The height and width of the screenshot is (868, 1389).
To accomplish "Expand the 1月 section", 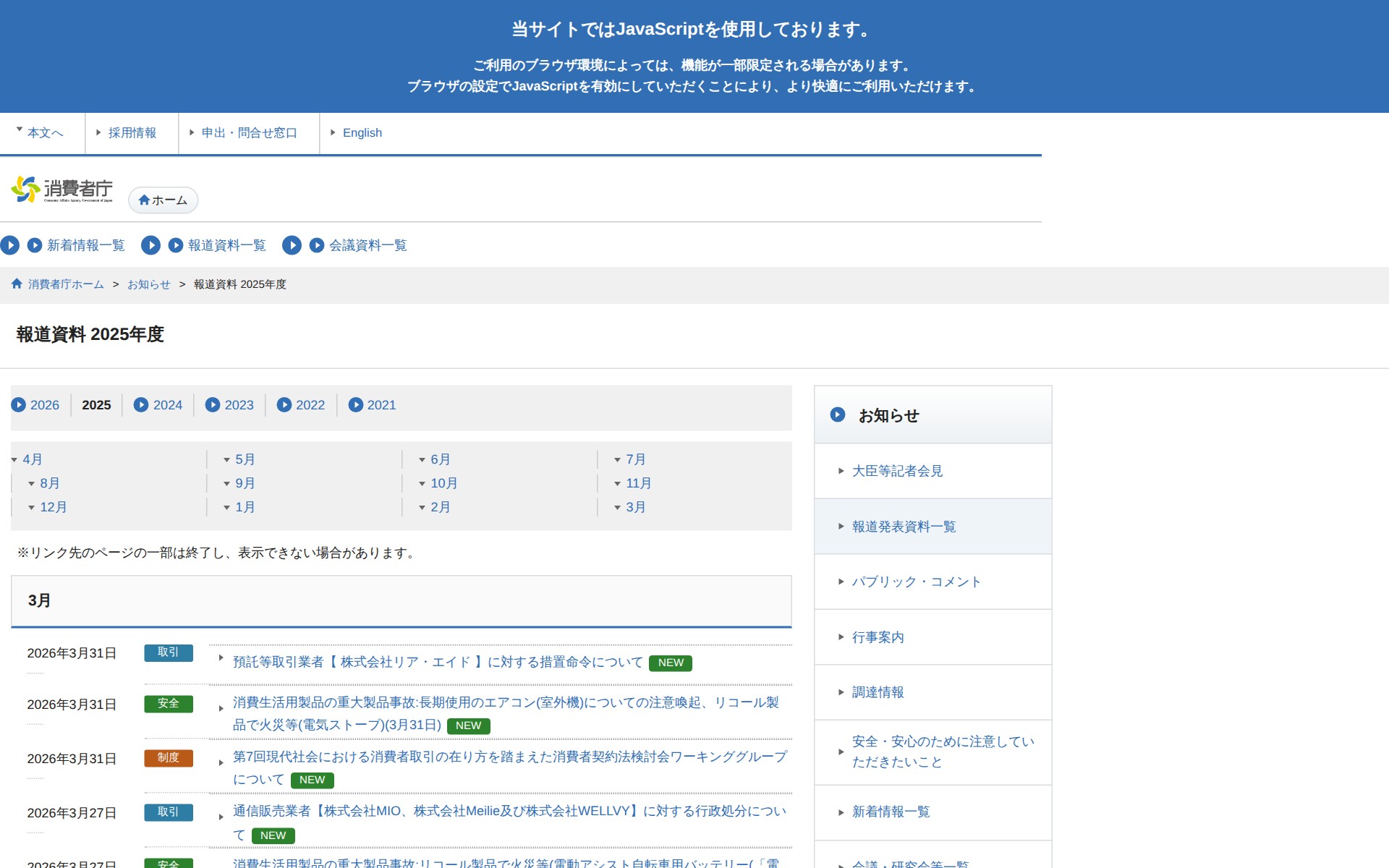I will point(245,507).
